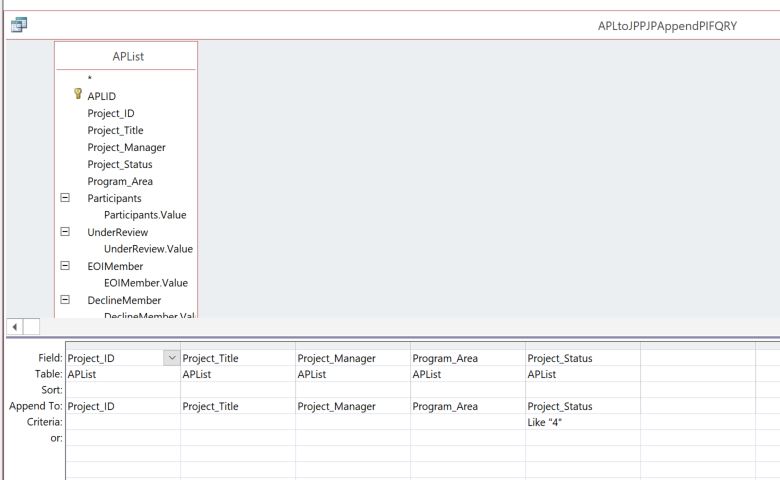Select Participants.Value in the field list

(144, 215)
